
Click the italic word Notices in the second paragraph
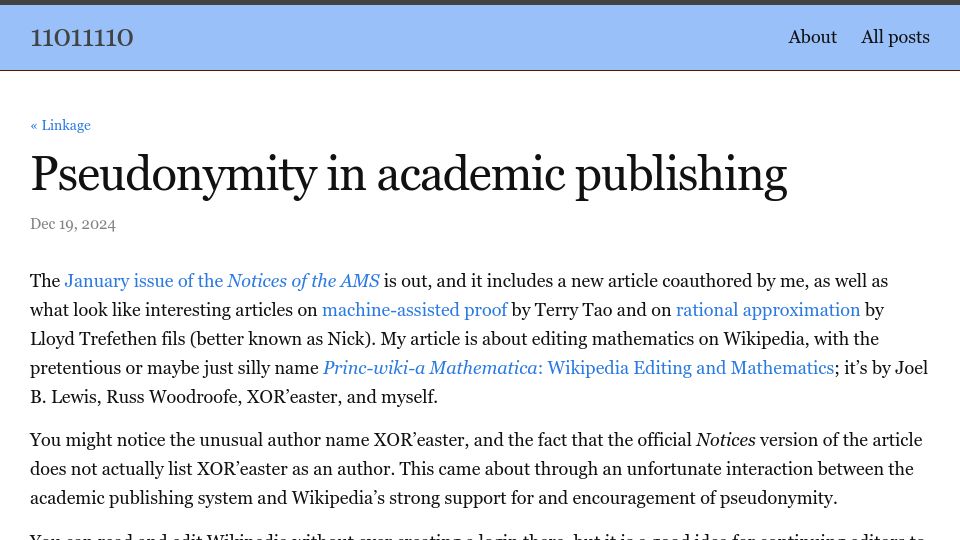(x=726, y=440)
